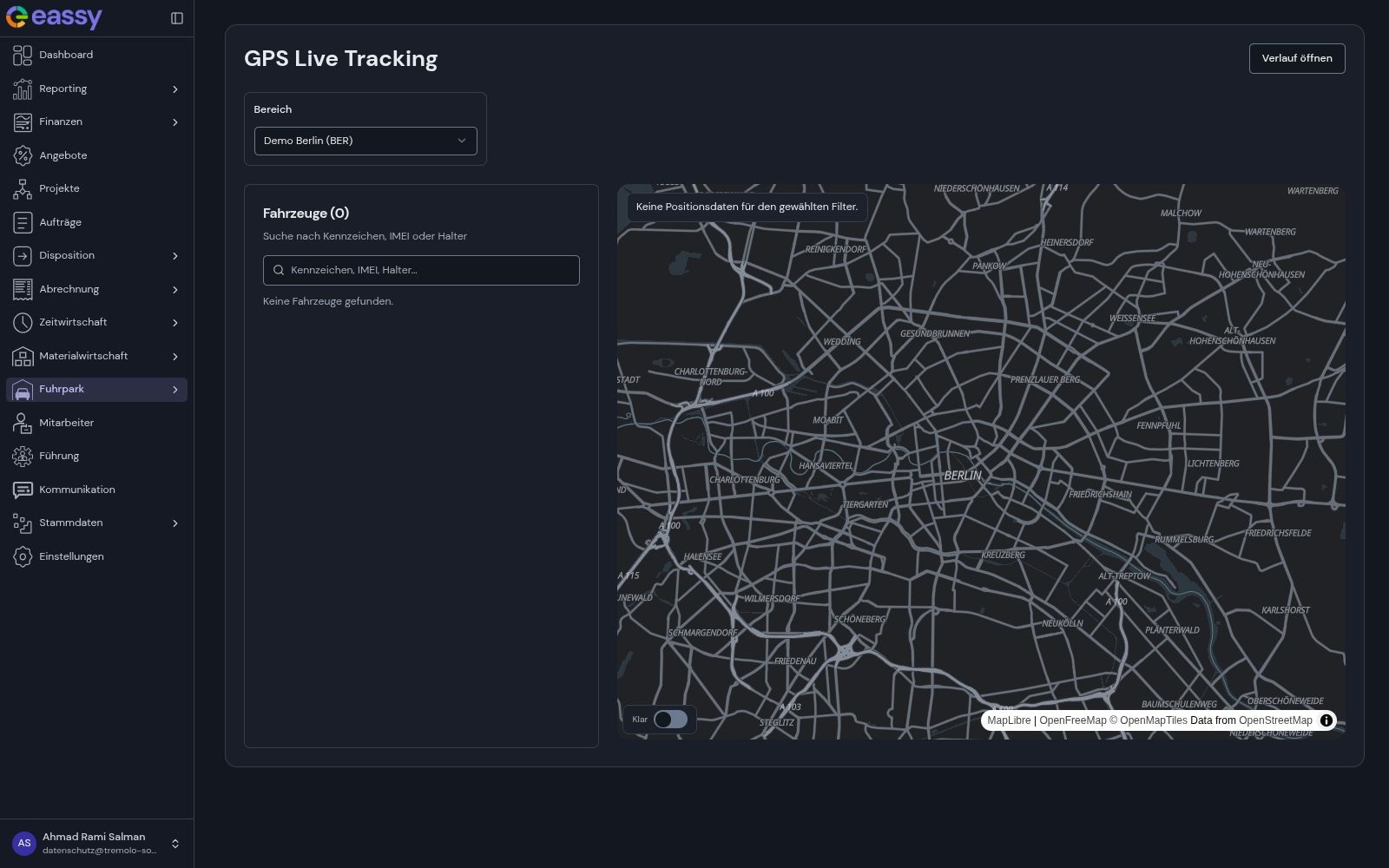Open Mitarbeiter section

(x=96, y=423)
